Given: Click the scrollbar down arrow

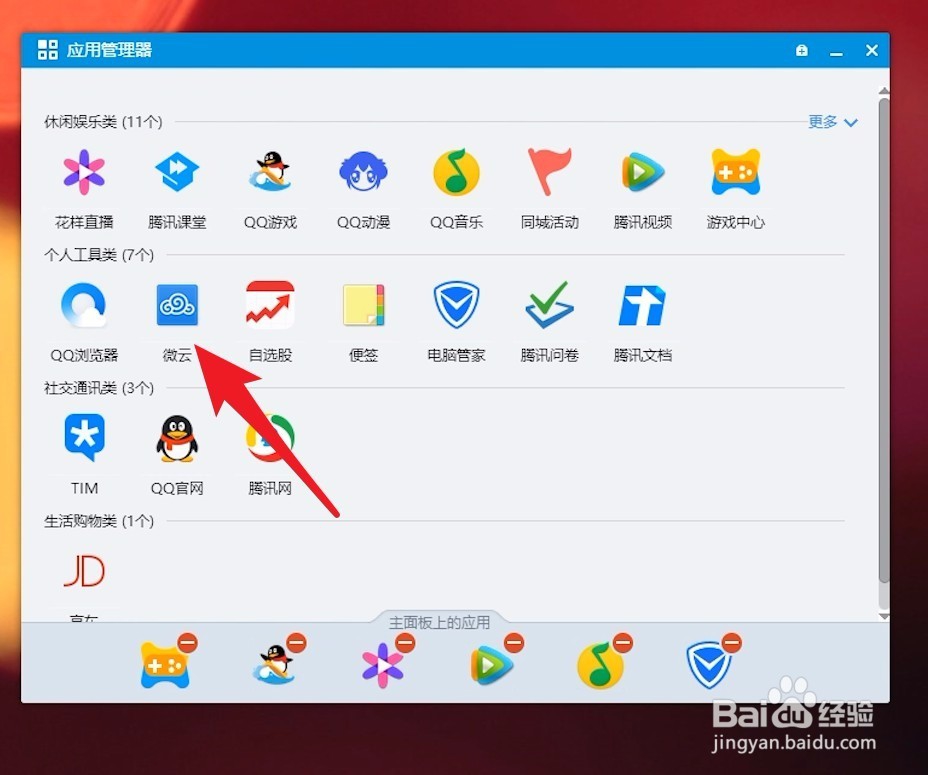Looking at the screenshot, I should (884, 616).
